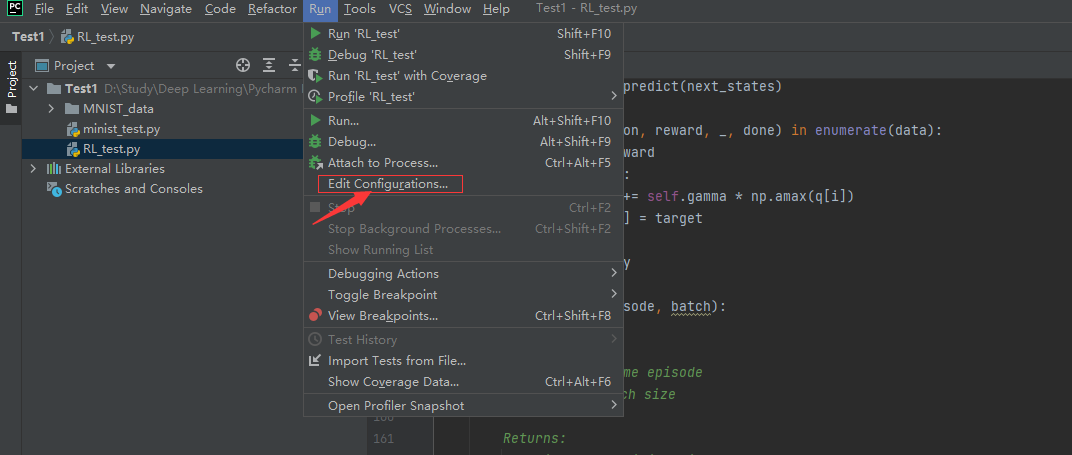Click the green Run 'RL_test' play icon

[316, 33]
